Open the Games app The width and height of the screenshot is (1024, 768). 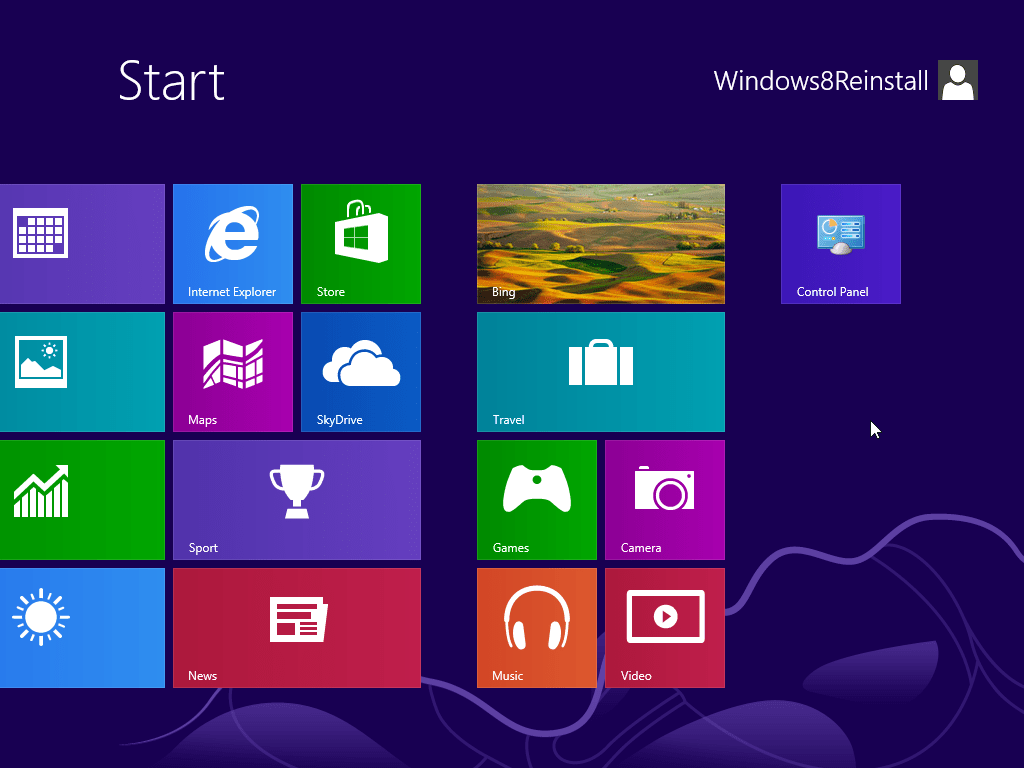(x=537, y=499)
